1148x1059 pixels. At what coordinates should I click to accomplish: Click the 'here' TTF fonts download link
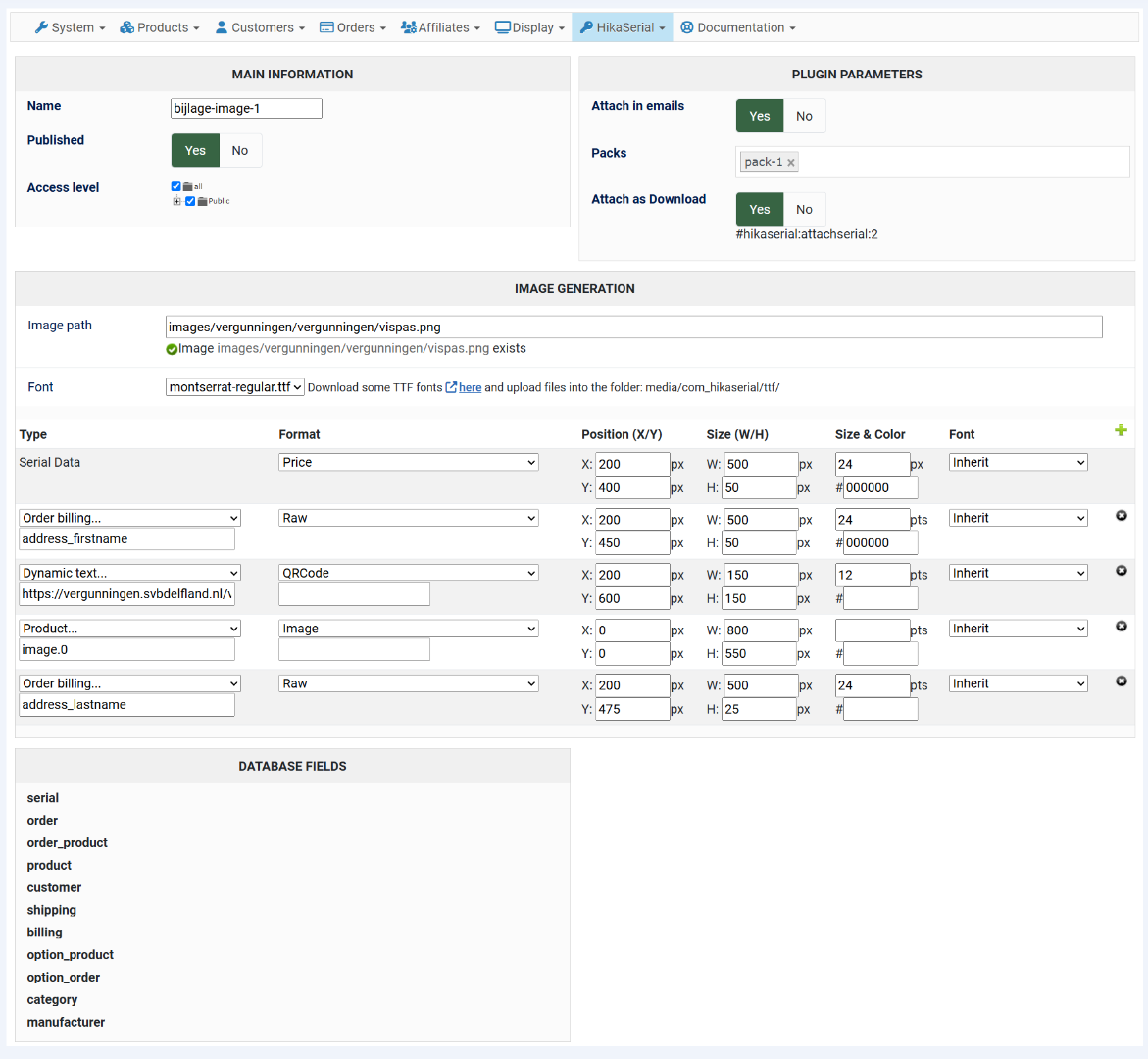click(x=471, y=388)
